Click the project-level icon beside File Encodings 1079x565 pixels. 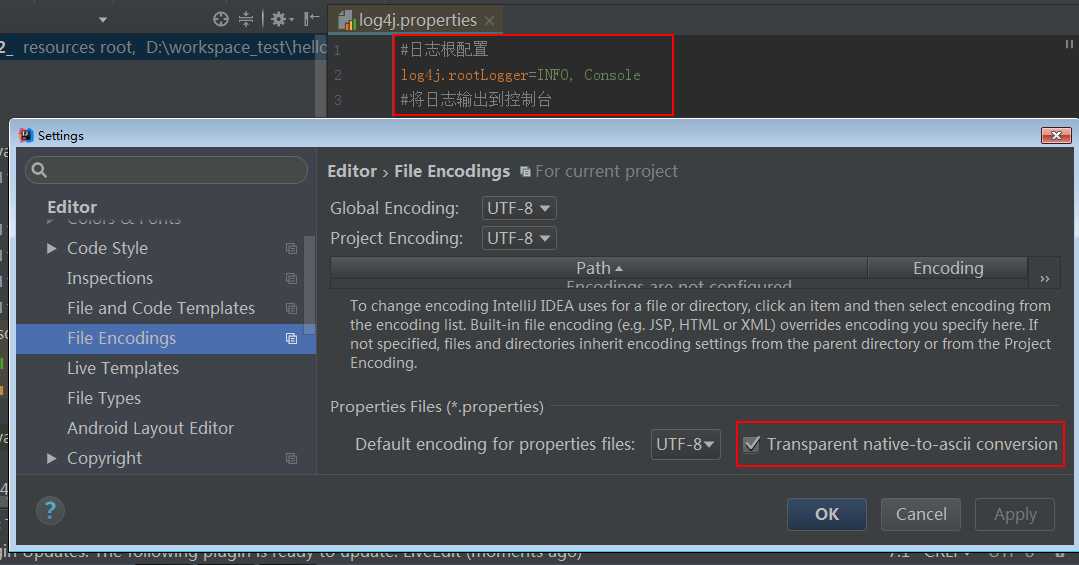291,339
